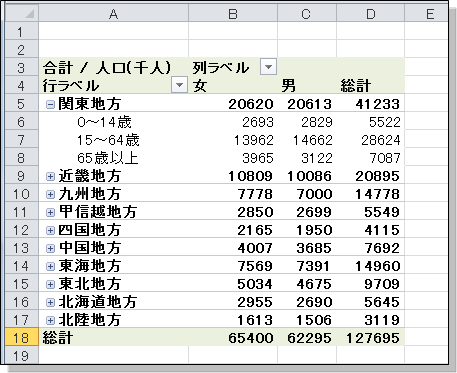Collapse the 関東地方 group
Screen dimensions: 457x373
click(x=50, y=105)
